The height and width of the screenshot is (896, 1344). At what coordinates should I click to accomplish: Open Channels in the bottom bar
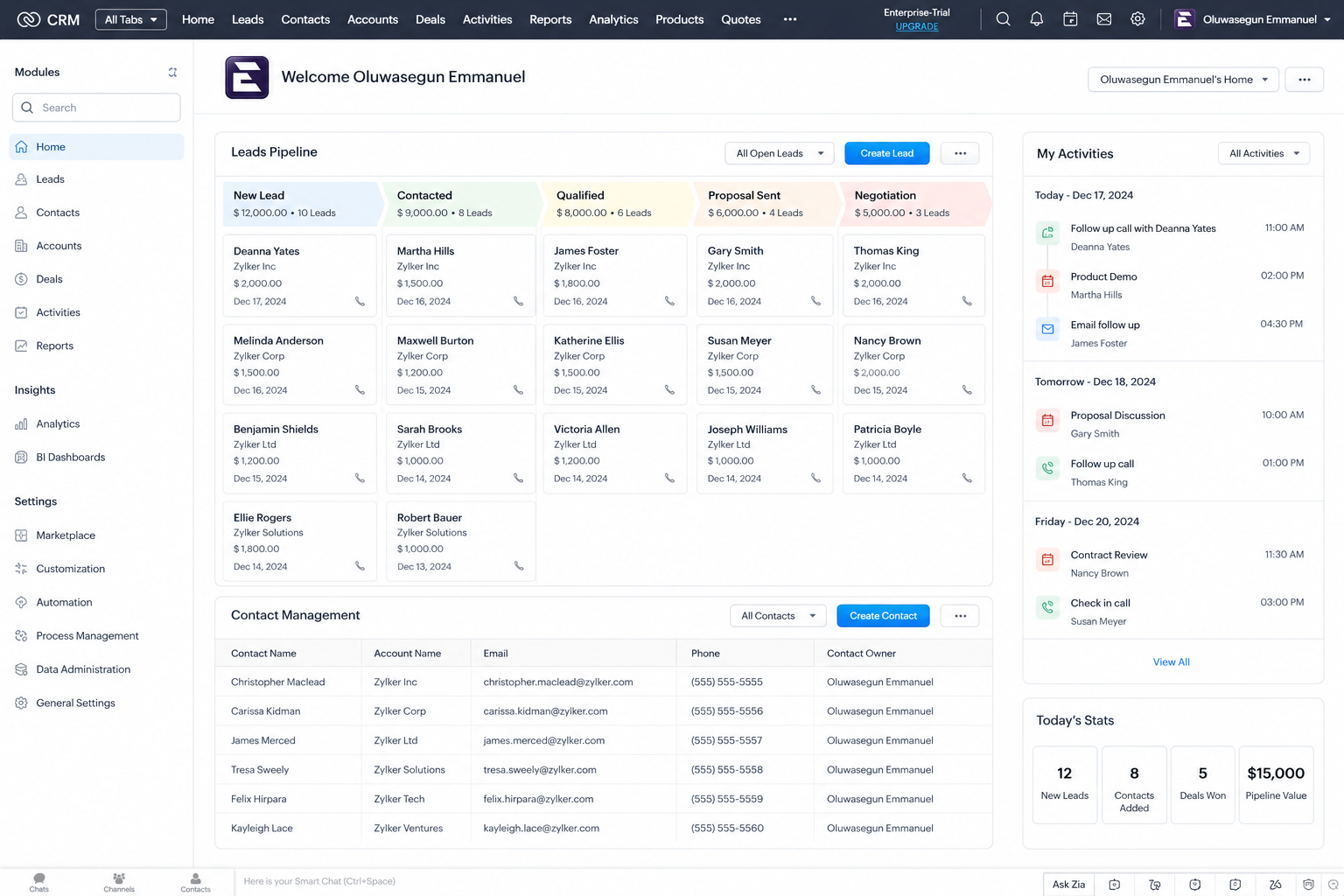point(119,882)
